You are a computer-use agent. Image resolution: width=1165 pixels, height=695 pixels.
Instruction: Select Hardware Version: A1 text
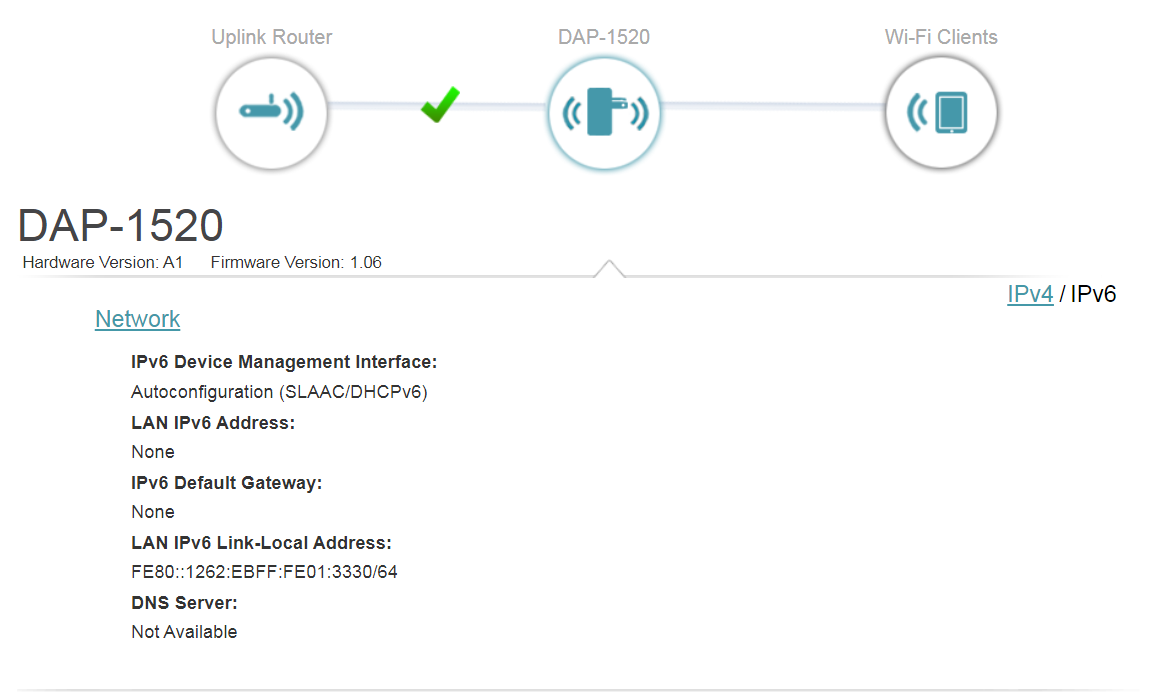103,262
